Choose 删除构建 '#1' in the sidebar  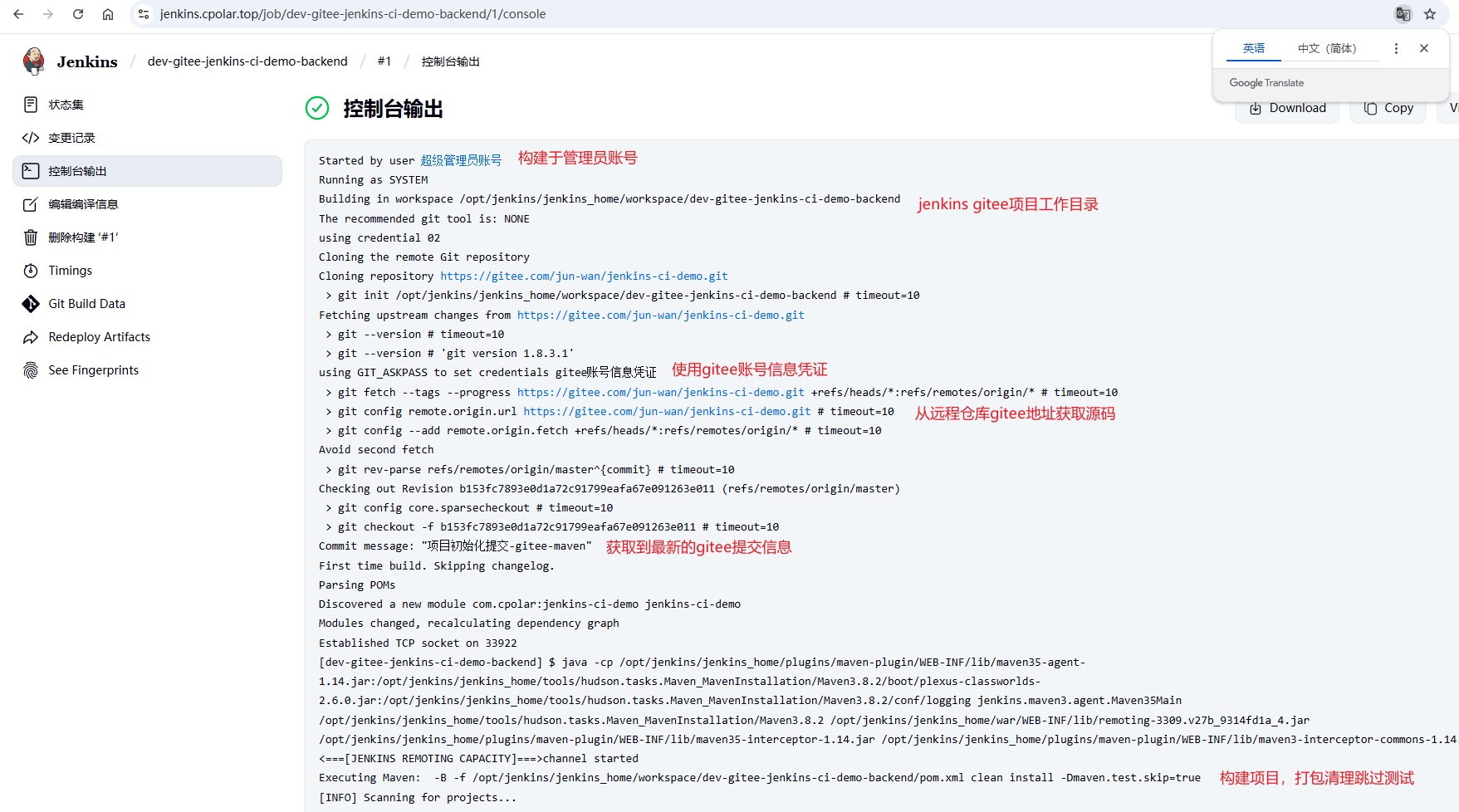(x=148, y=237)
